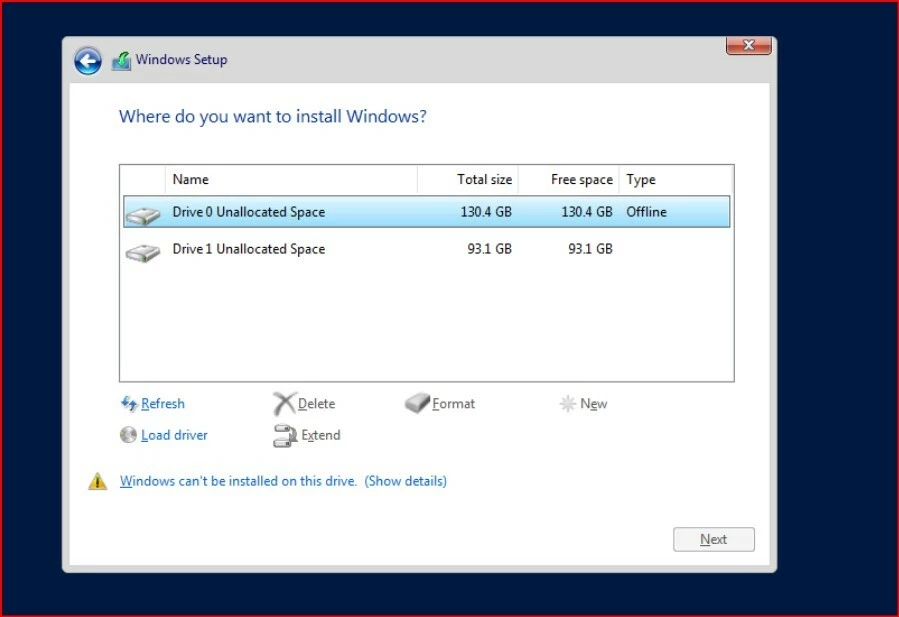This screenshot has width=899, height=617.
Task: Select Drive 0 Unallocated Space row
Action: (427, 212)
